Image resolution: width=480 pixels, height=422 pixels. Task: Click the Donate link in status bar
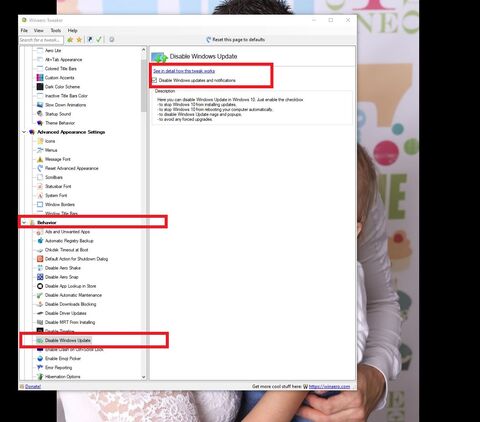[x=33, y=386]
